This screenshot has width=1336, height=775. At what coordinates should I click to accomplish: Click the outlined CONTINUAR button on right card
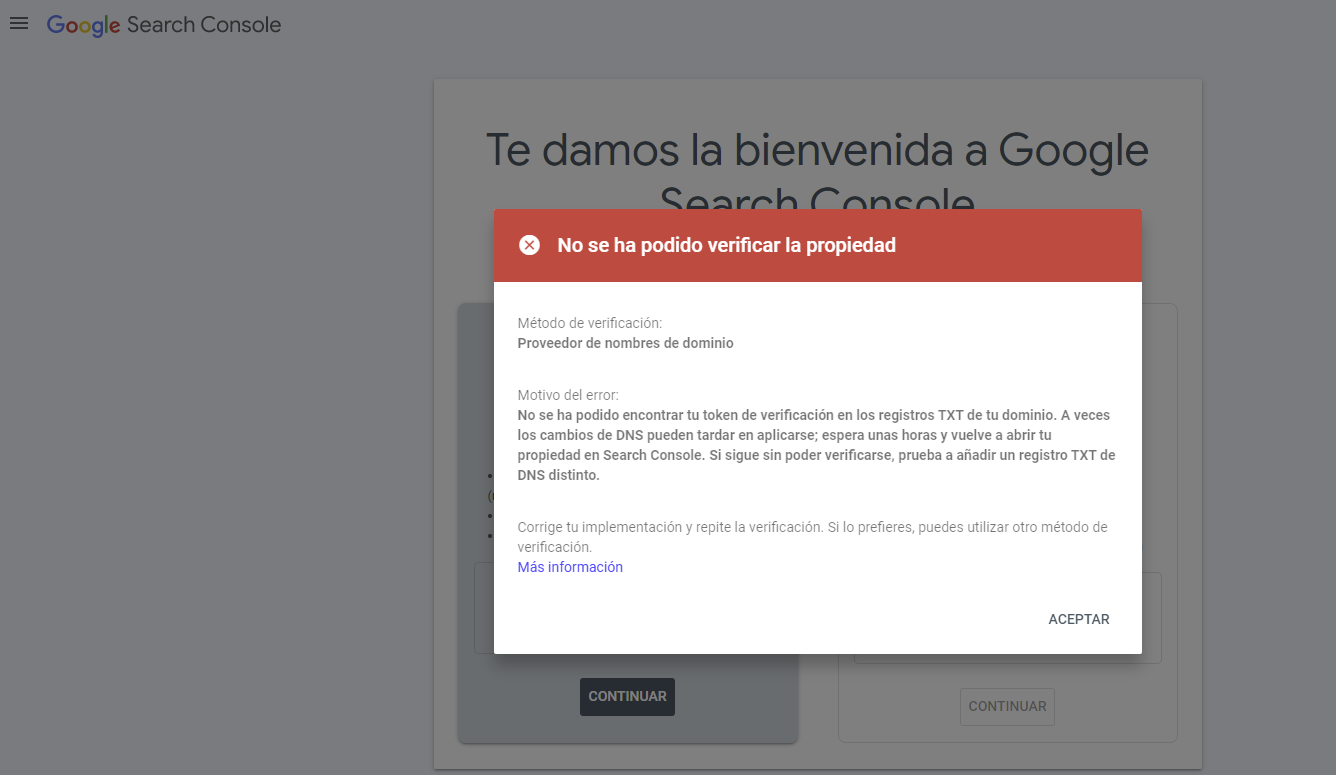[1007, 706]
